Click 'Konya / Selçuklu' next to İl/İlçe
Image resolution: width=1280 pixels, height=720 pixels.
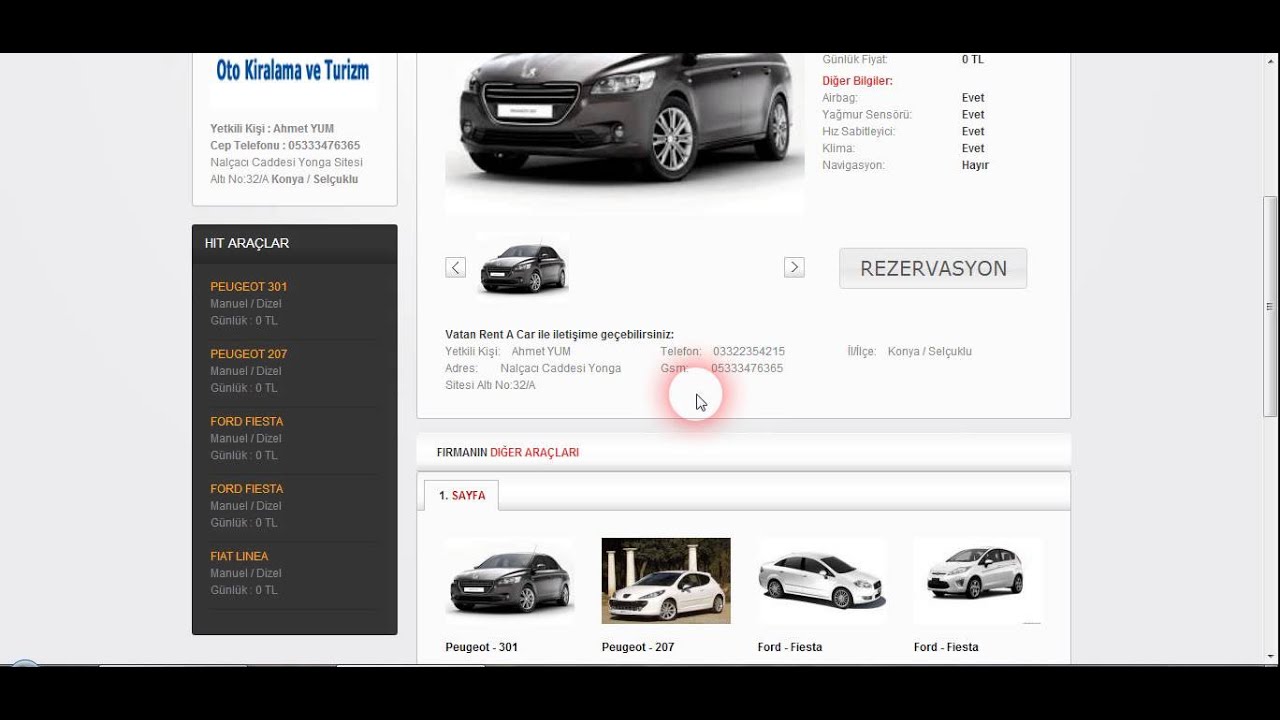pyautogui.click(x=930, y=352)
